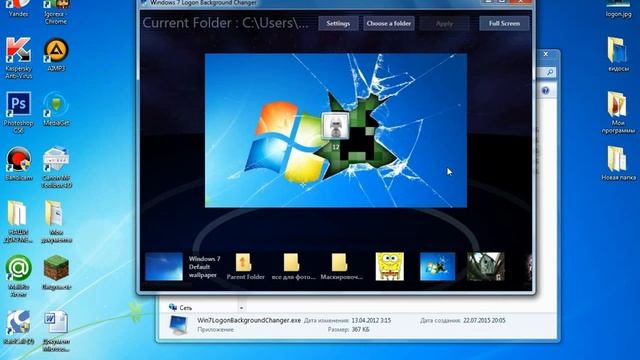The height and width of the screenshot is (360, 640).
Task: Open the 'все для фото...' folder
Action: [293, 267]
